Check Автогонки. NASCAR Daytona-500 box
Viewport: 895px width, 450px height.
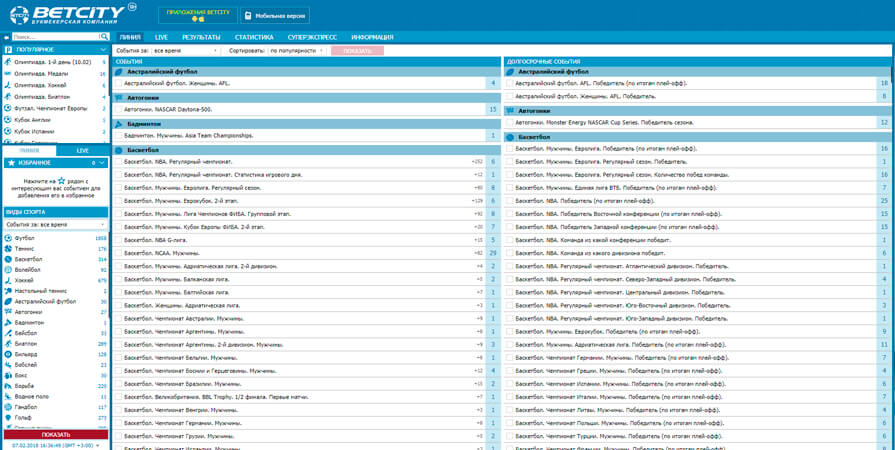(118, 109)
